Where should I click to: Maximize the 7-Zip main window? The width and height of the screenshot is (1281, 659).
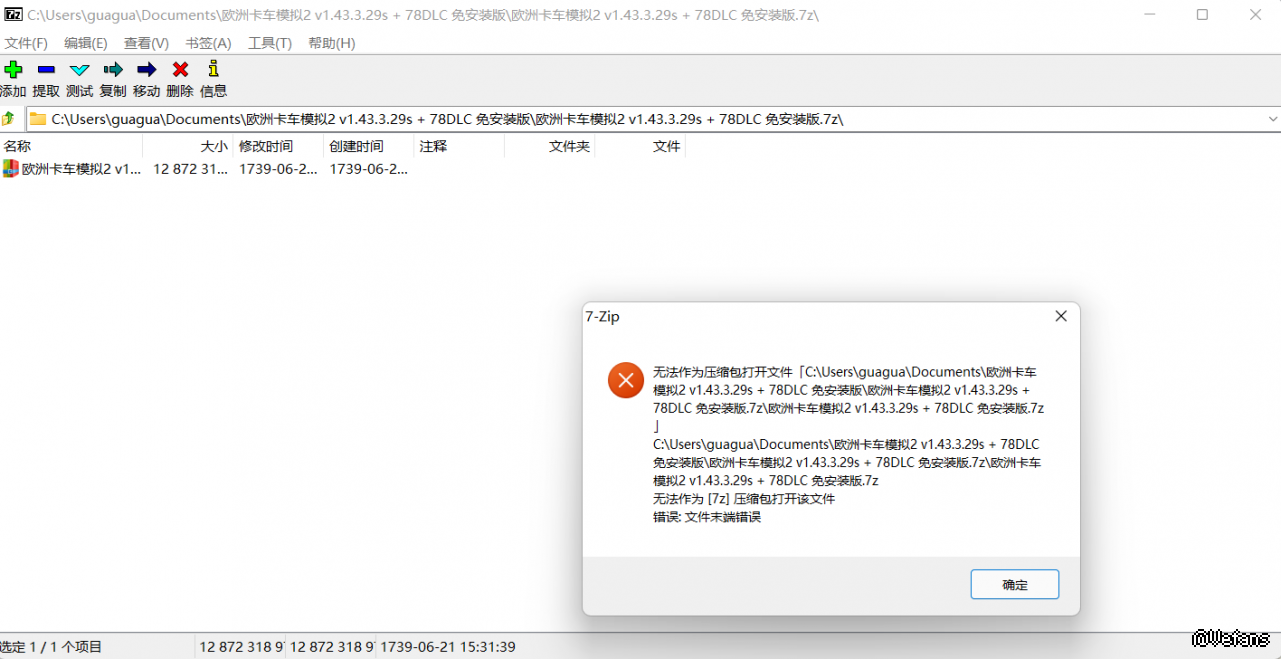1202,15
